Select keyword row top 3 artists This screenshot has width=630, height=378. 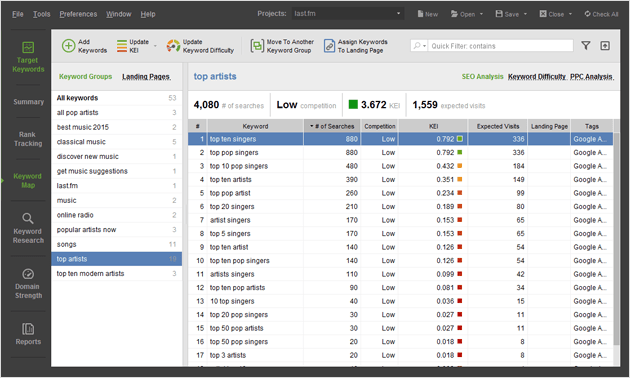tap(401, 355)
